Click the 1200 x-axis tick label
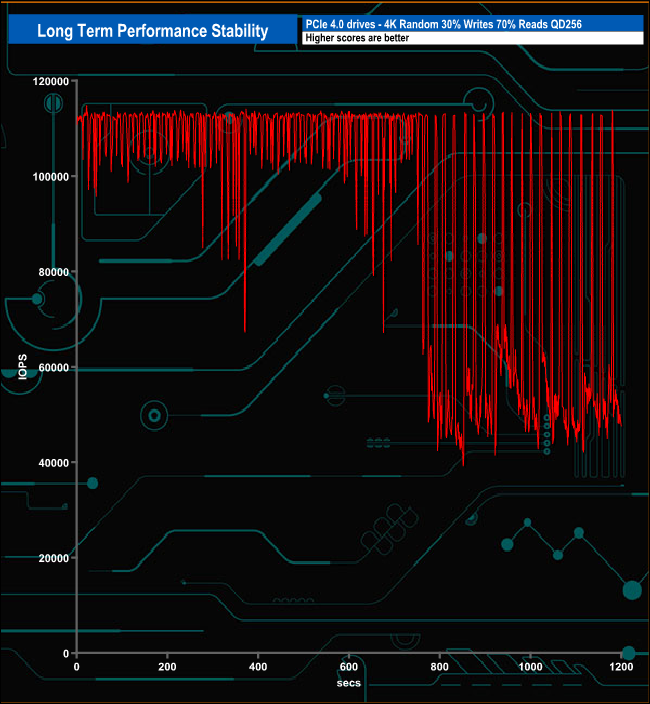Image resolution: width=650 pixels, height=704 pixels. [621, 667]
